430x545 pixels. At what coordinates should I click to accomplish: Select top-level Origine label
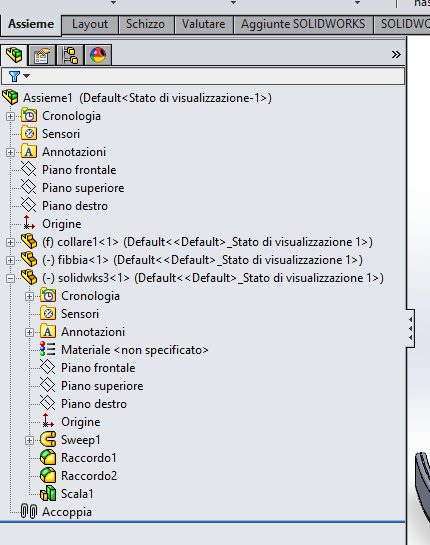click(62, 224)
